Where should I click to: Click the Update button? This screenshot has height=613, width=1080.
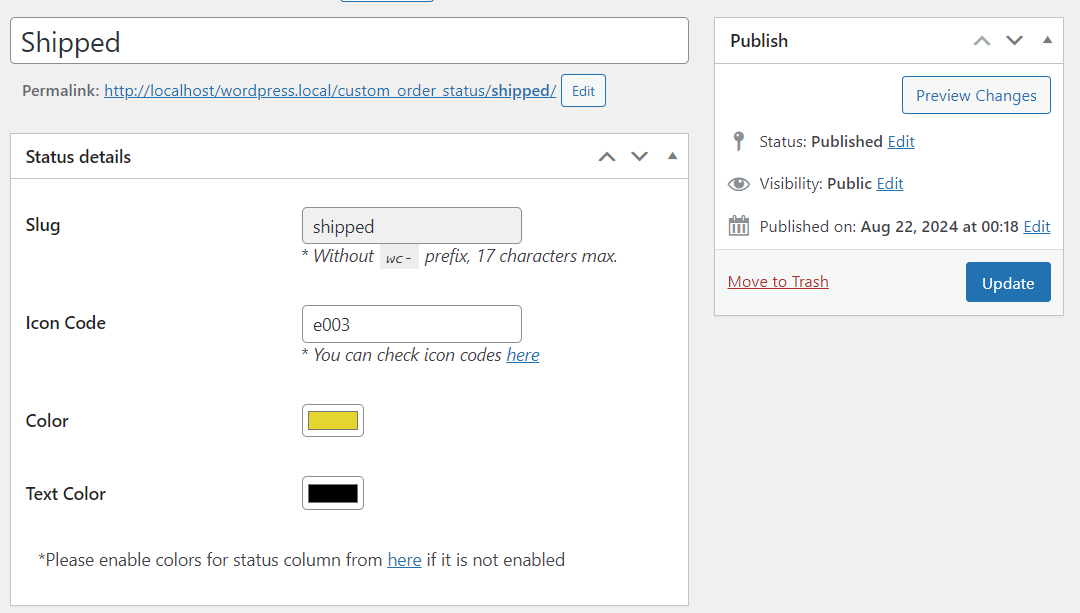click(x=1008, y=282)
